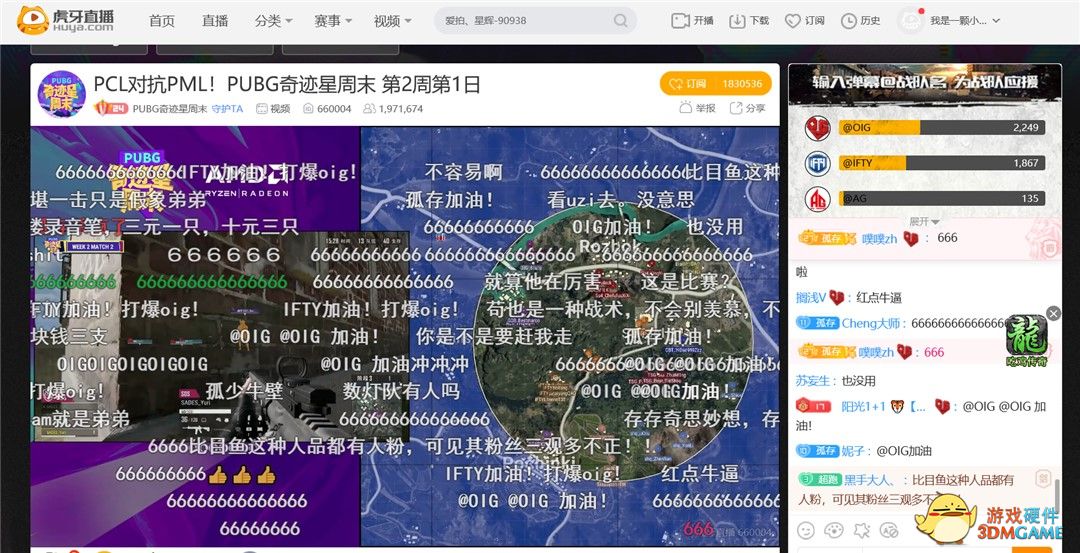1080x553 pixels.
Task: Click the 举报 report icon
Action: [x=685, y=107]
